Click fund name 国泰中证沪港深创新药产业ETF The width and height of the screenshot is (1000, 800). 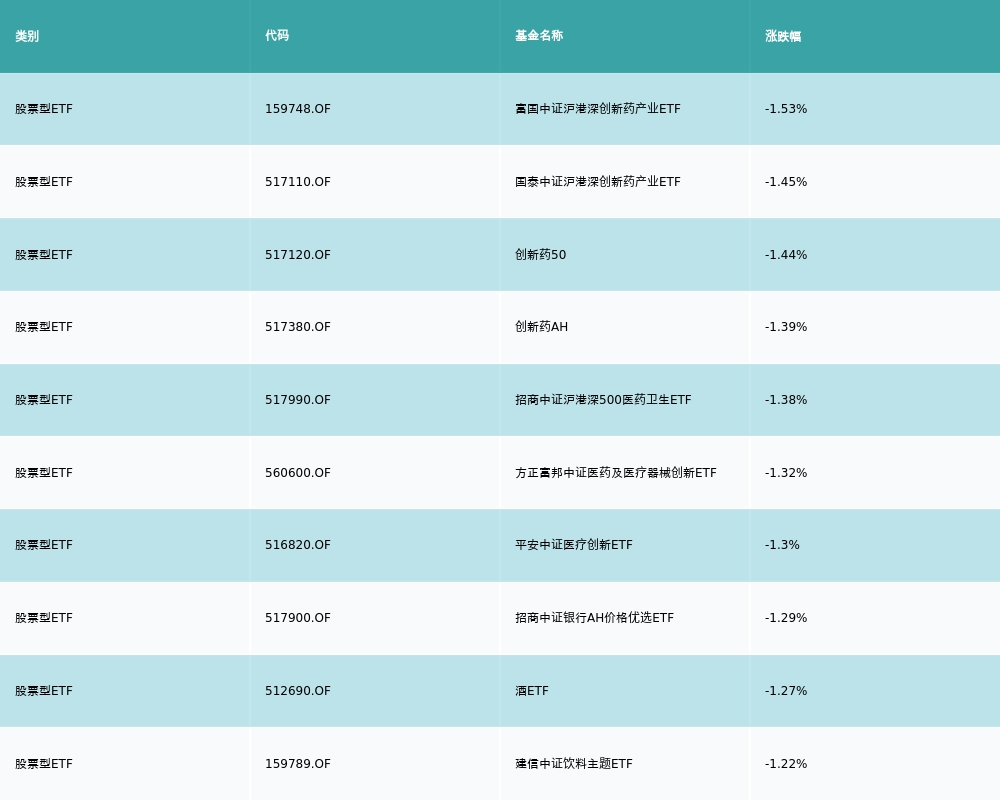click(598, 182)
